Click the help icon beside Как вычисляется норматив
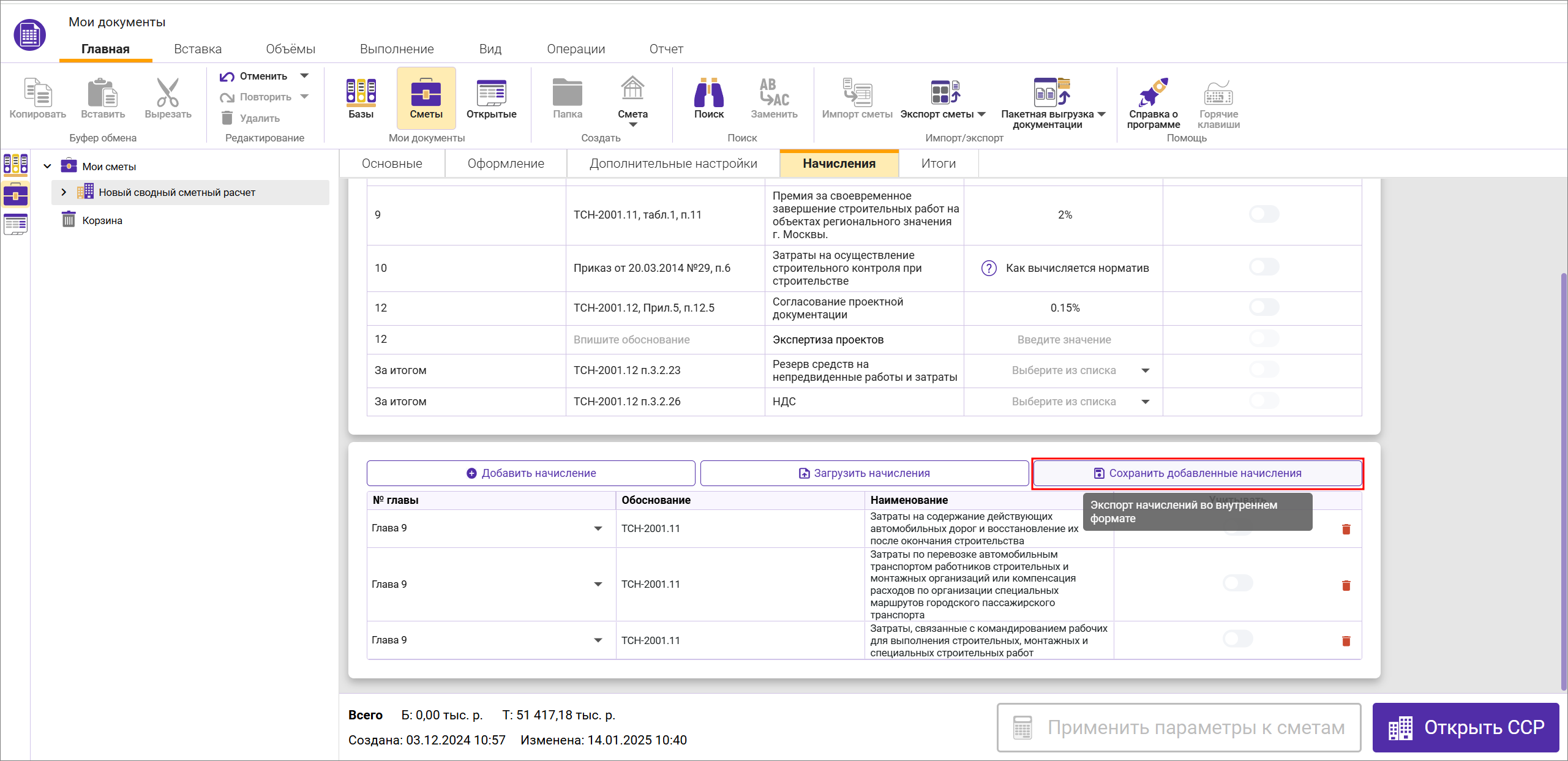 click(989, 268)
